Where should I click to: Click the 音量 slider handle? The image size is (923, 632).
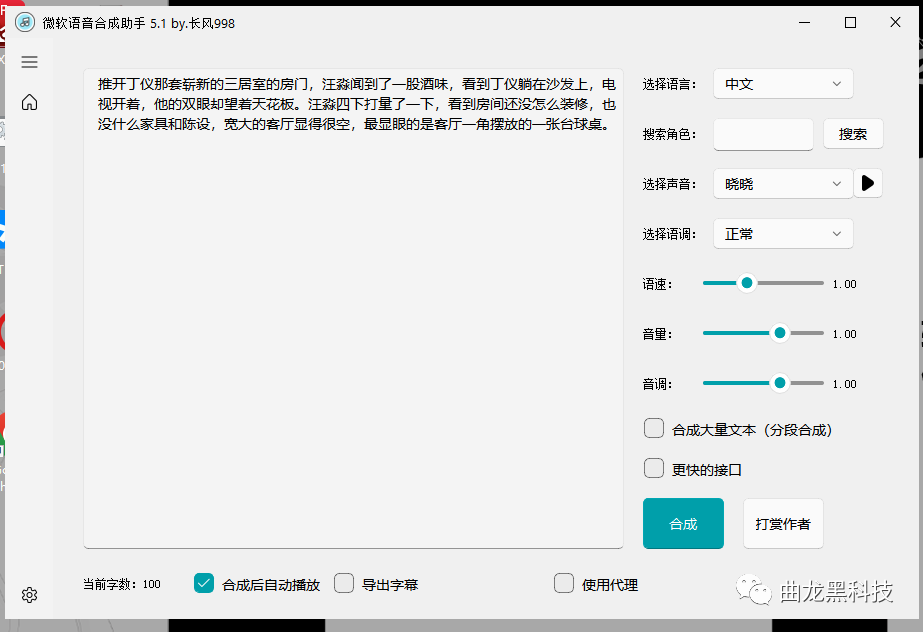[x=780, y=333]
